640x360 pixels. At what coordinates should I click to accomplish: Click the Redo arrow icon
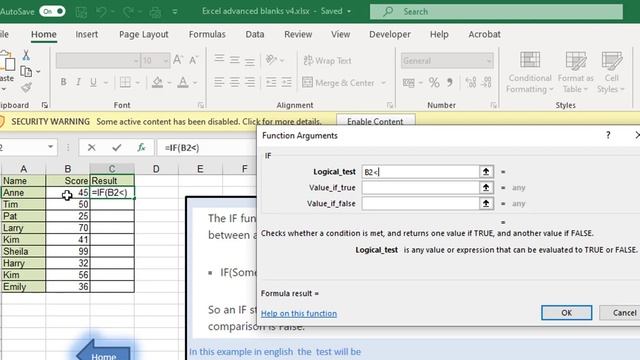[128, 12]
